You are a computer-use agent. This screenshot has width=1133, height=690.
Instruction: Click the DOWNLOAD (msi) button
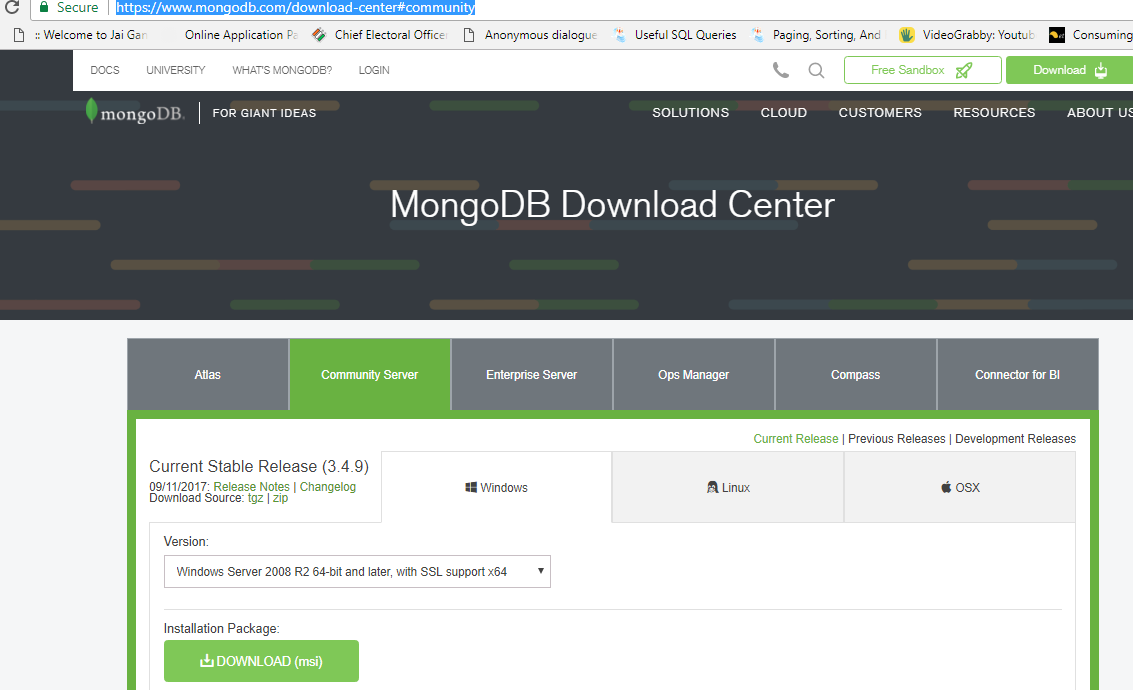click(261, 661)
